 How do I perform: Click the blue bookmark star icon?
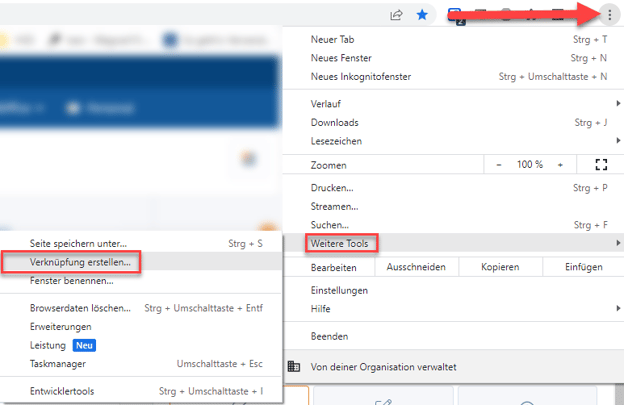coord(422,15)
